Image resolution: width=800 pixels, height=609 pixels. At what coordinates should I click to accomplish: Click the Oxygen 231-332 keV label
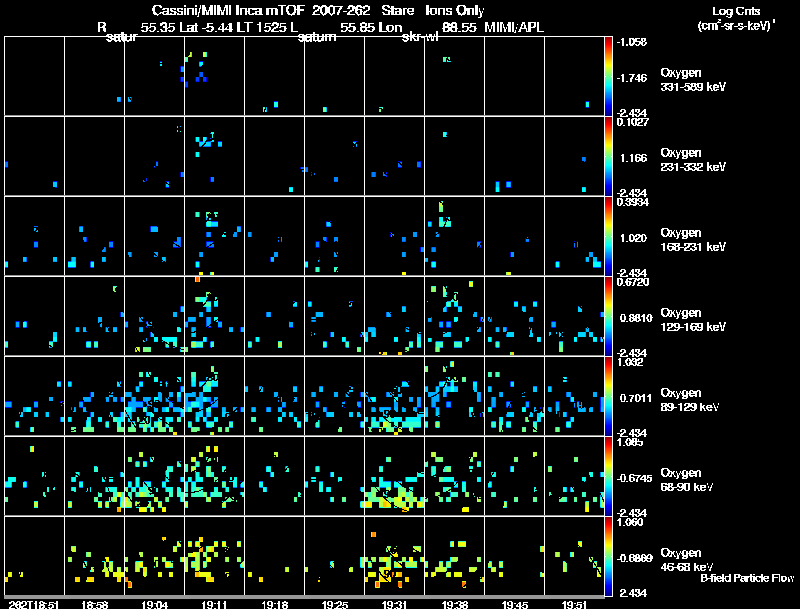[693, 160]
